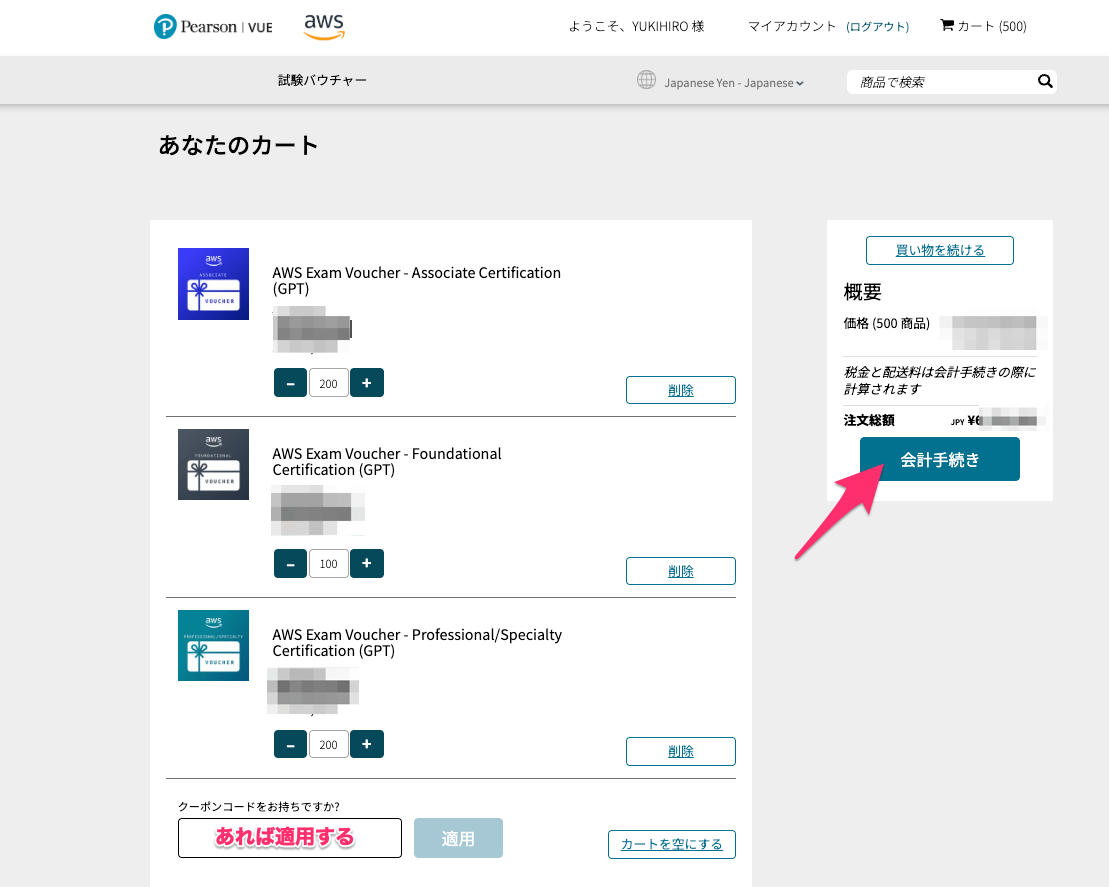The height and width of the screenshot is (887, 1109).
Task: Click the 注文総額 label
Action: [869, 420]
